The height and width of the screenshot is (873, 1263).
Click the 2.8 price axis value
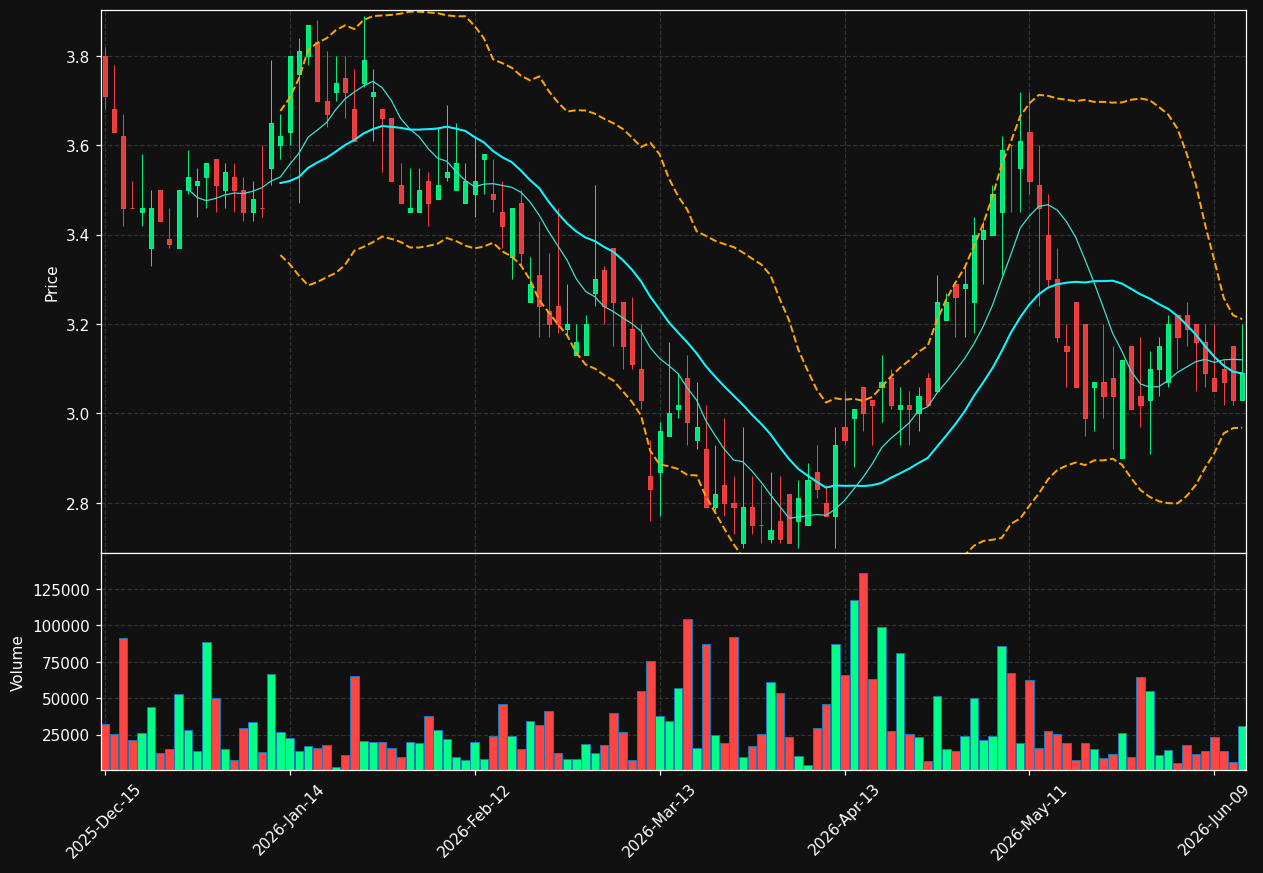(x=80, y=504)
